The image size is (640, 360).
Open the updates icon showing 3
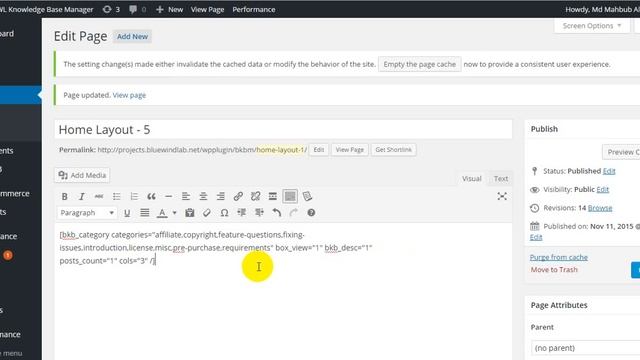click(x=111, y=9)
